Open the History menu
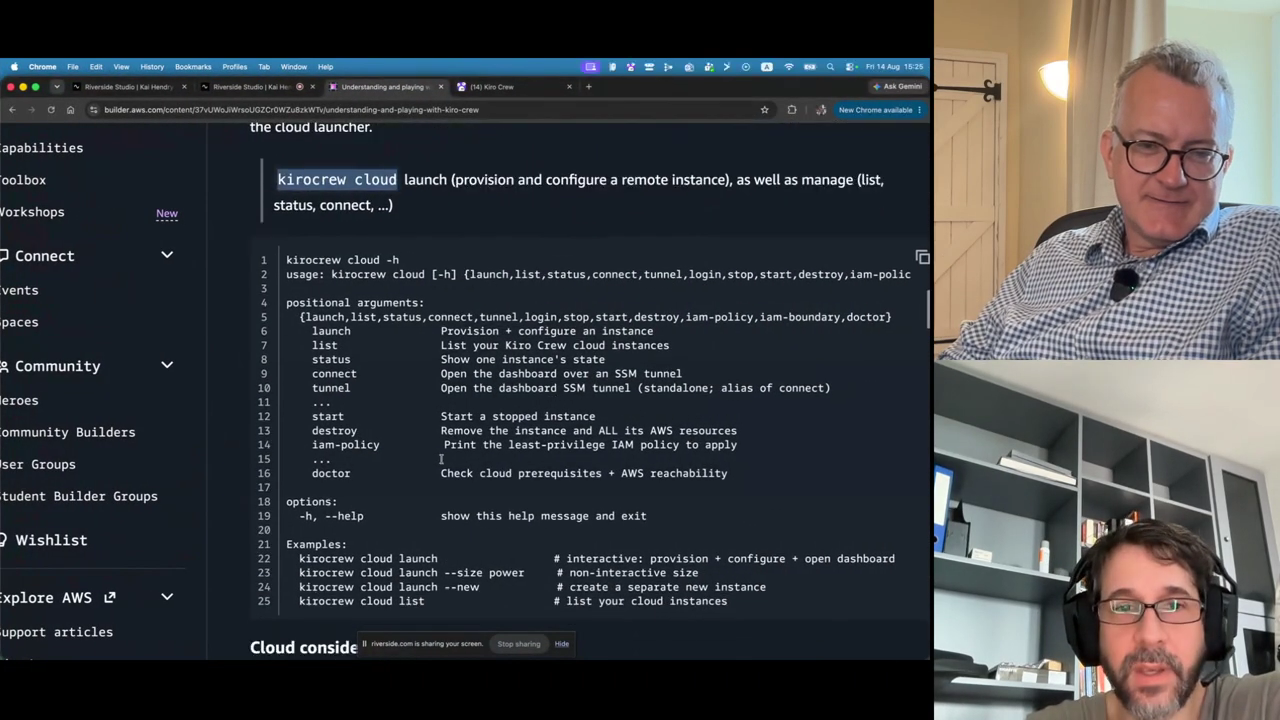The width and height of the screenshot is (1280, 720). [152, 67]
